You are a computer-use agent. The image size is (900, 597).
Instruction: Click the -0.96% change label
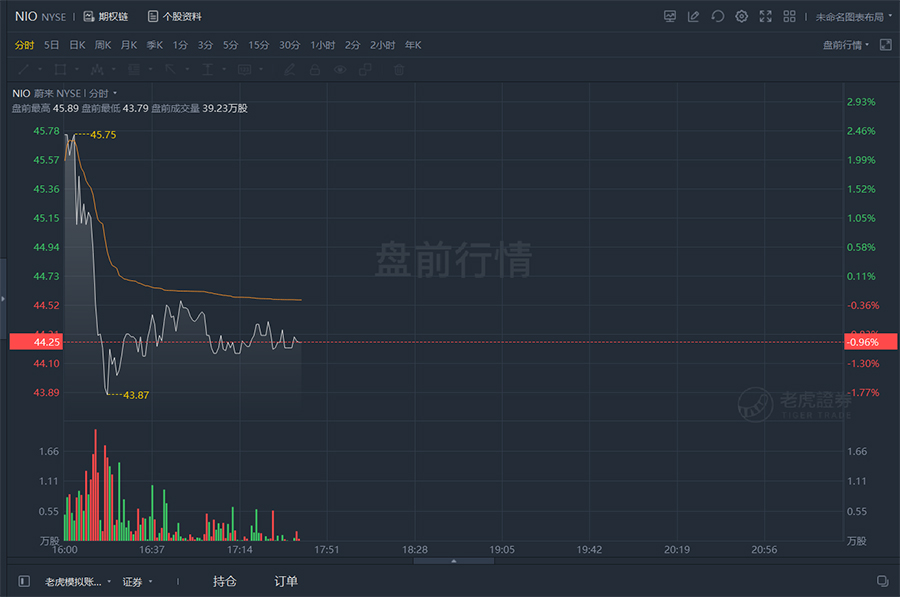pos(870,342)
